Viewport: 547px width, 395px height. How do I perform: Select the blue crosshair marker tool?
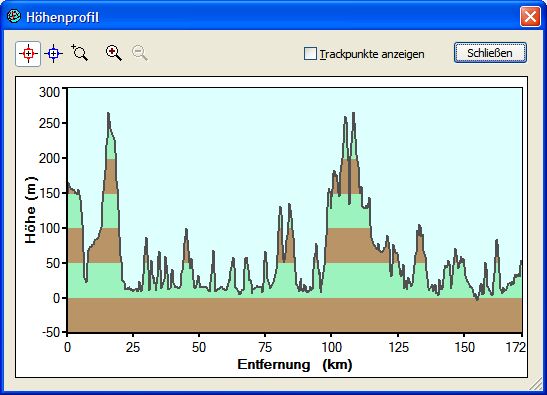[53, 54]
